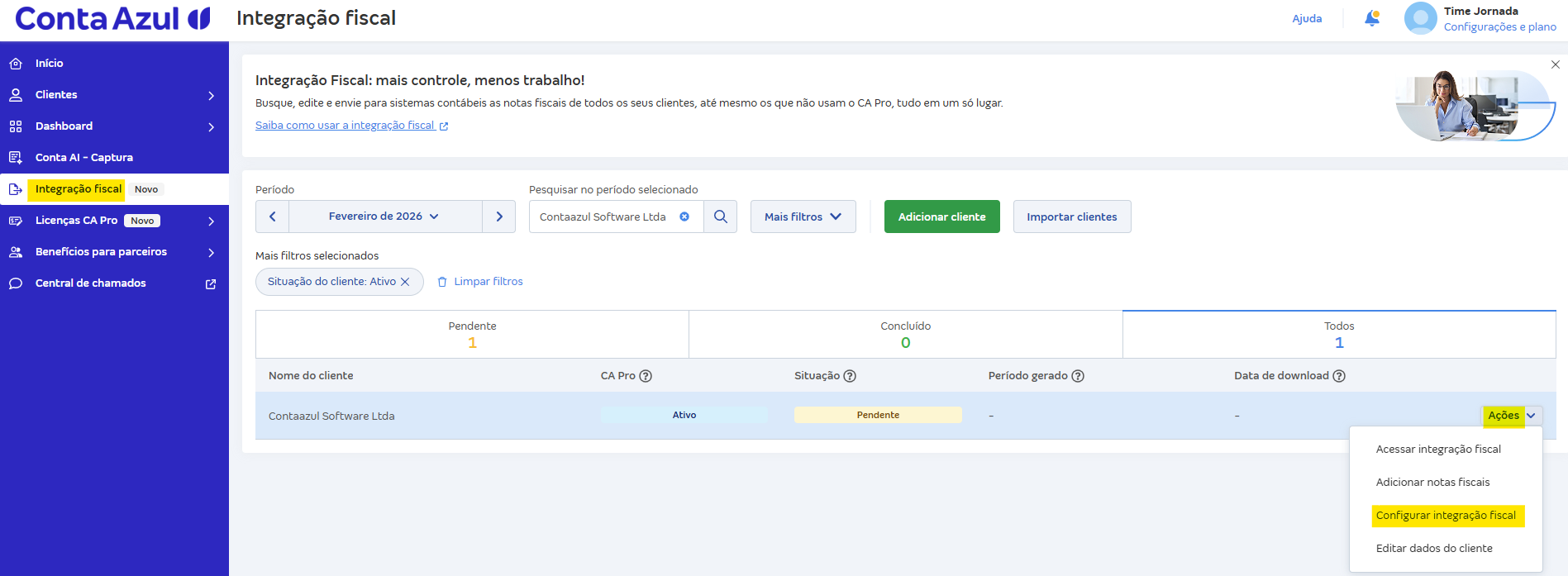Screen dimensions: 1568x576
Task: Remove the Situação do cliente: Ativo filter
Action: point(405,282)
